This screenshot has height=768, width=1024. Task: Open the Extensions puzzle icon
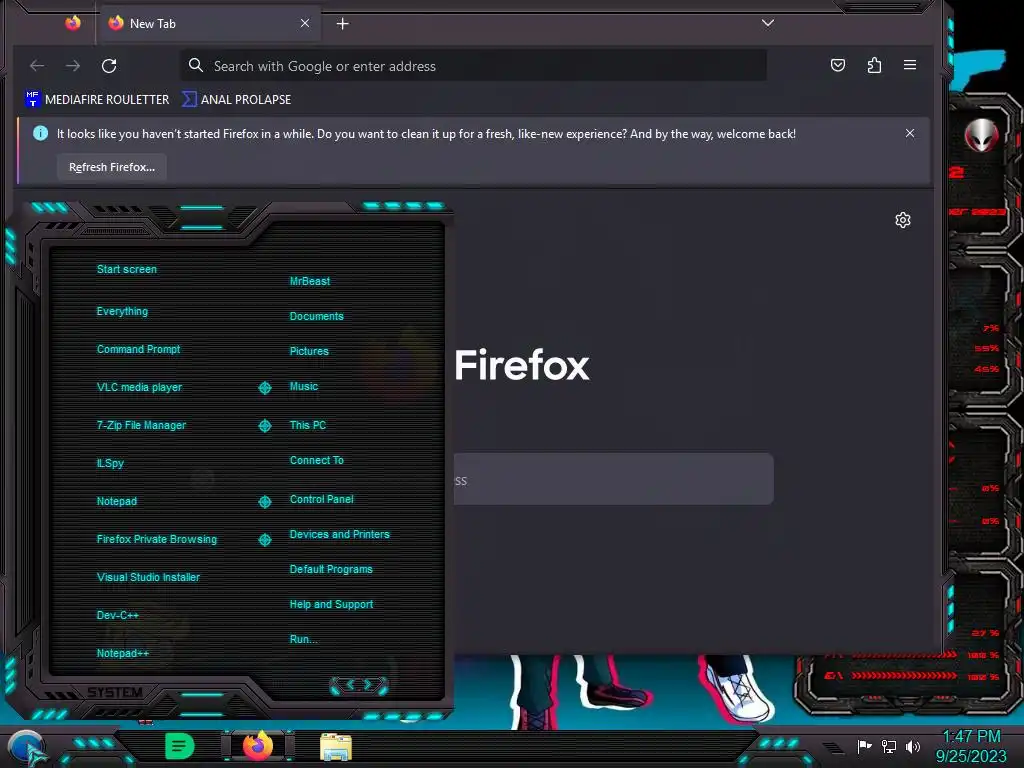click(x=874, y=65)
